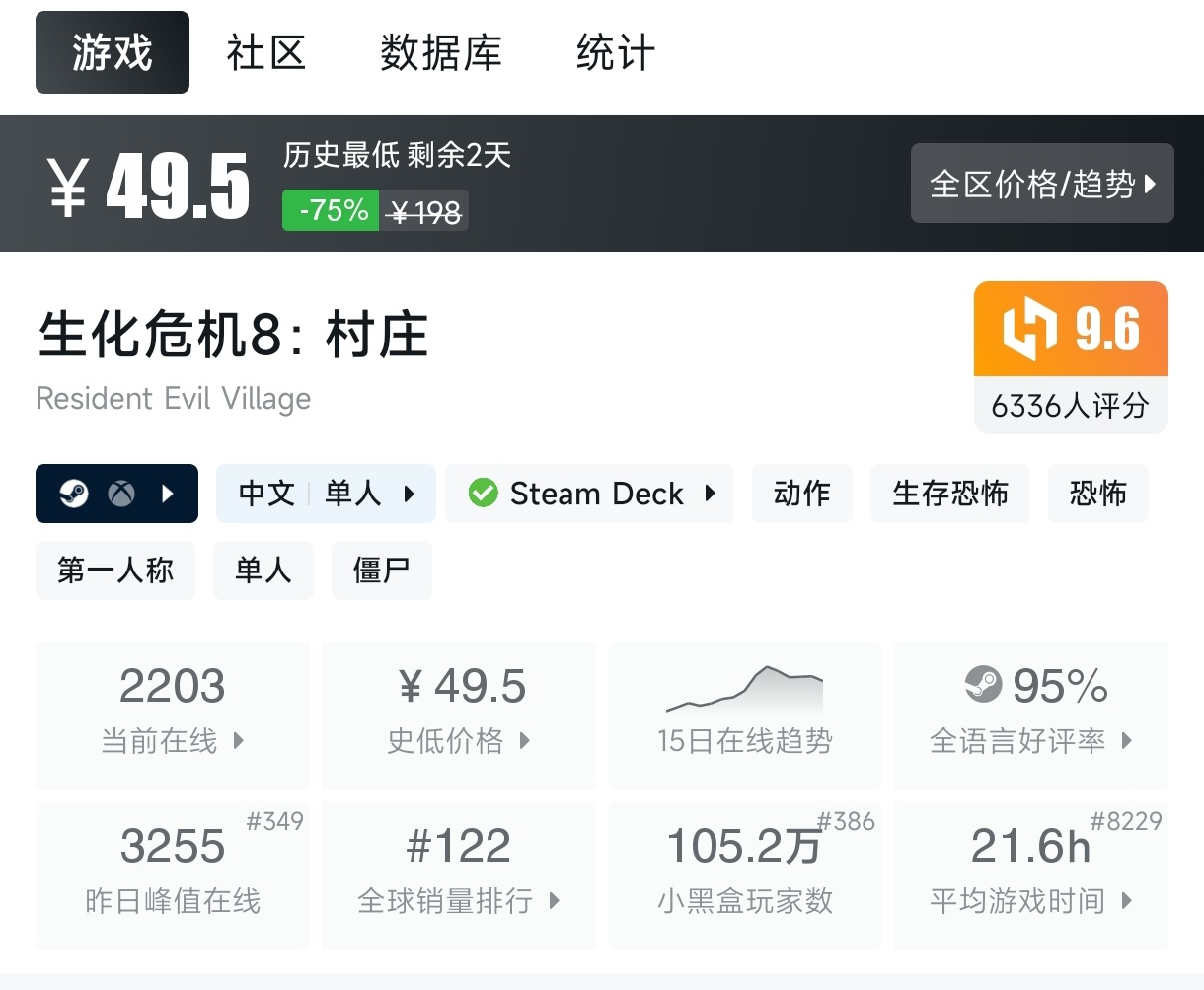
Task: Click the ¥198 original price
Action: coord(425,211)
